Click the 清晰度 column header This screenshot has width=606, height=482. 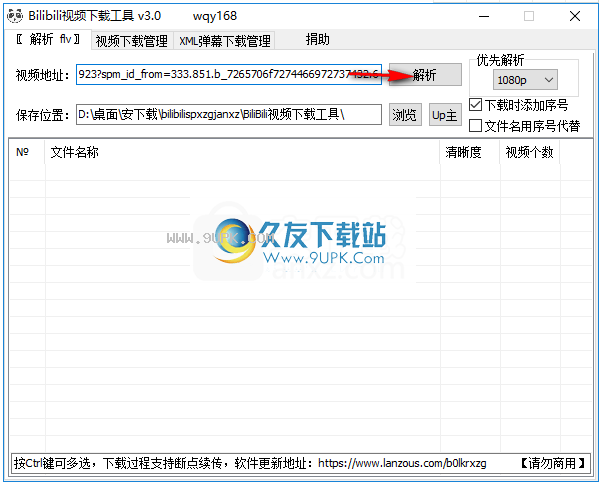[470, 152]
